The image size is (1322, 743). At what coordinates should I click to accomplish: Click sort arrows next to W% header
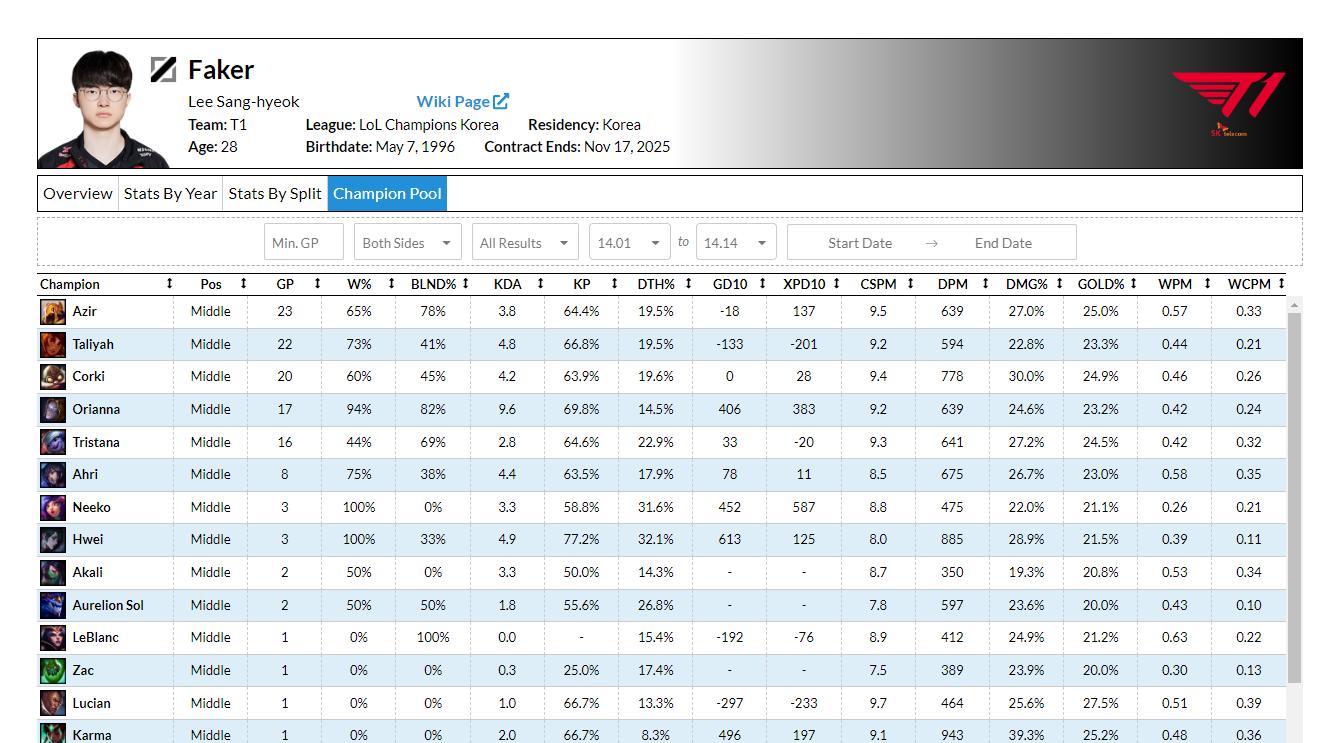[x=391, y=284]
